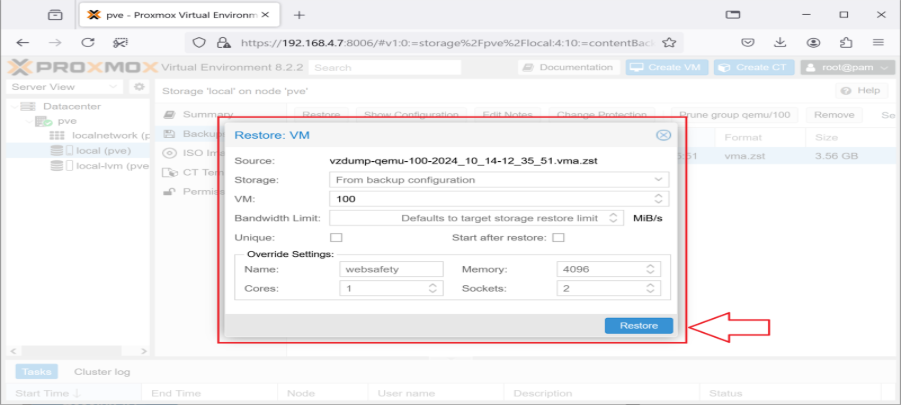The width and height of the screenshot is (901, 405).
Task: Open the Firefox downloads icon
Action: tap(781, 43)
